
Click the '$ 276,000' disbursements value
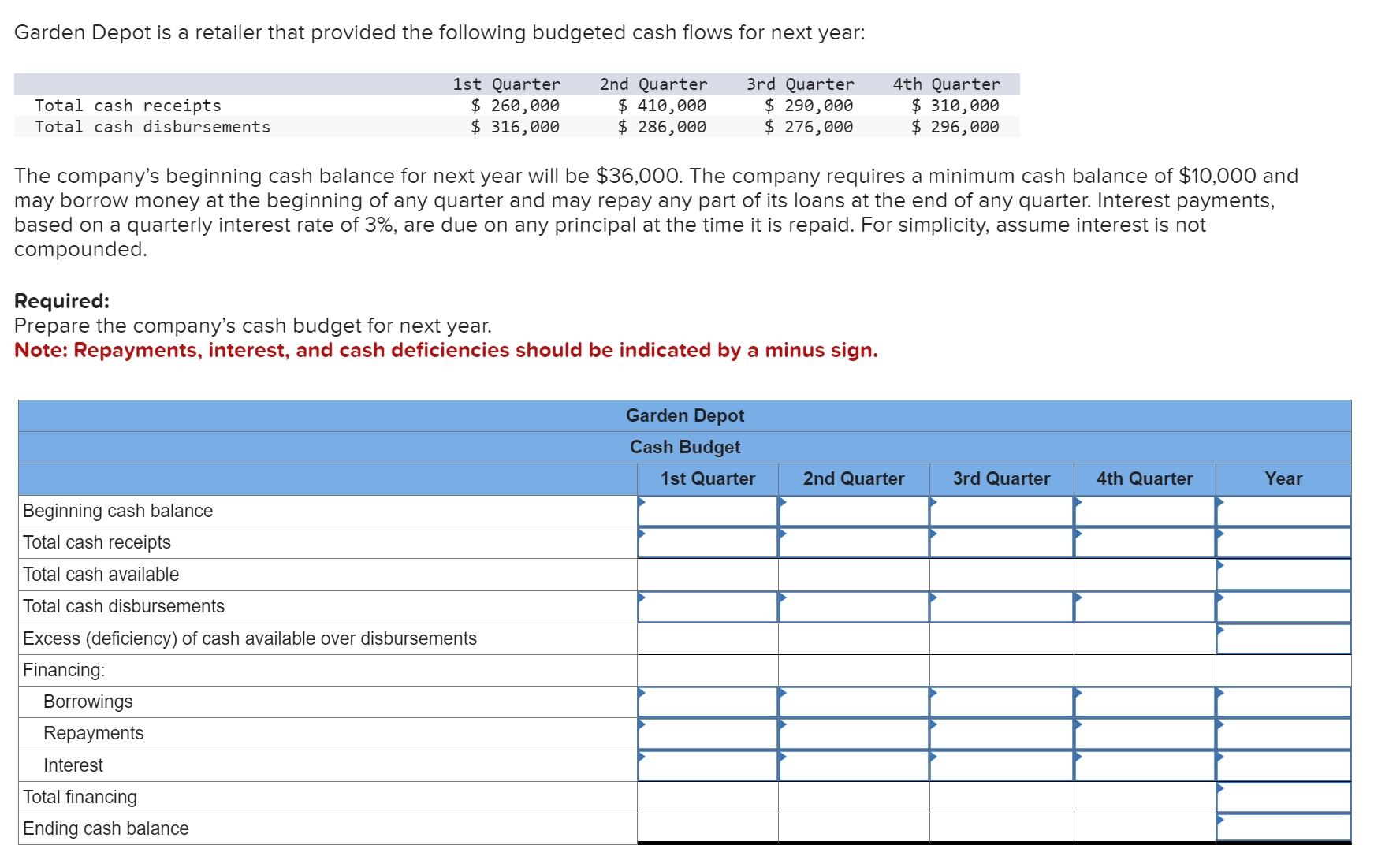pos(809,127)
